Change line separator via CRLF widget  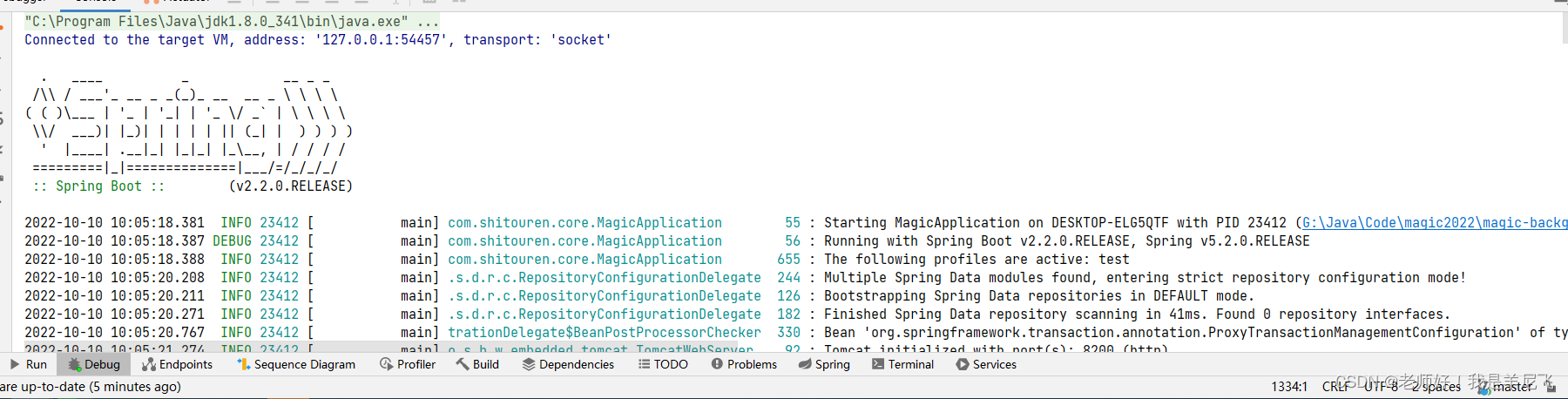point(1335,387)
